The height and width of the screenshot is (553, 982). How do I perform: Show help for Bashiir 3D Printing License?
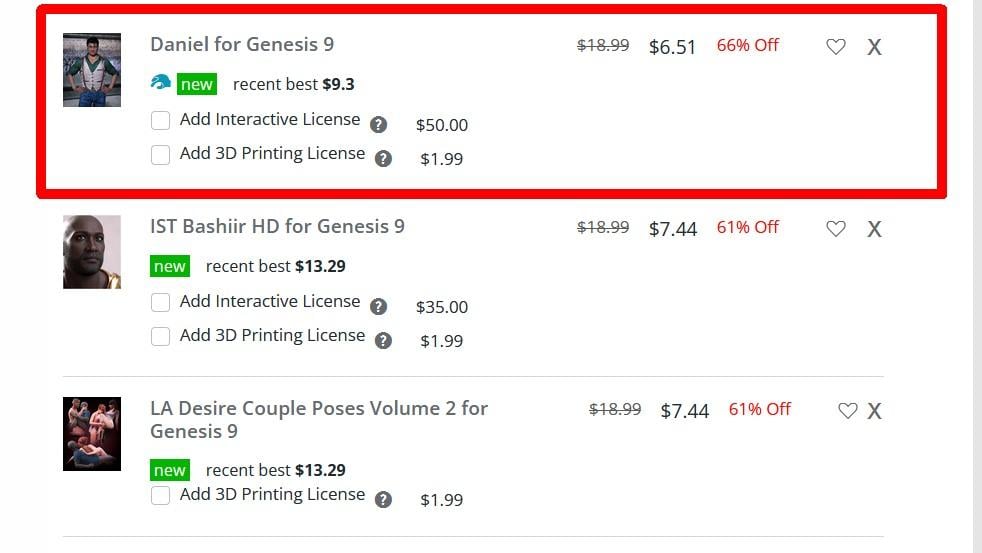(x=383, y=340)
